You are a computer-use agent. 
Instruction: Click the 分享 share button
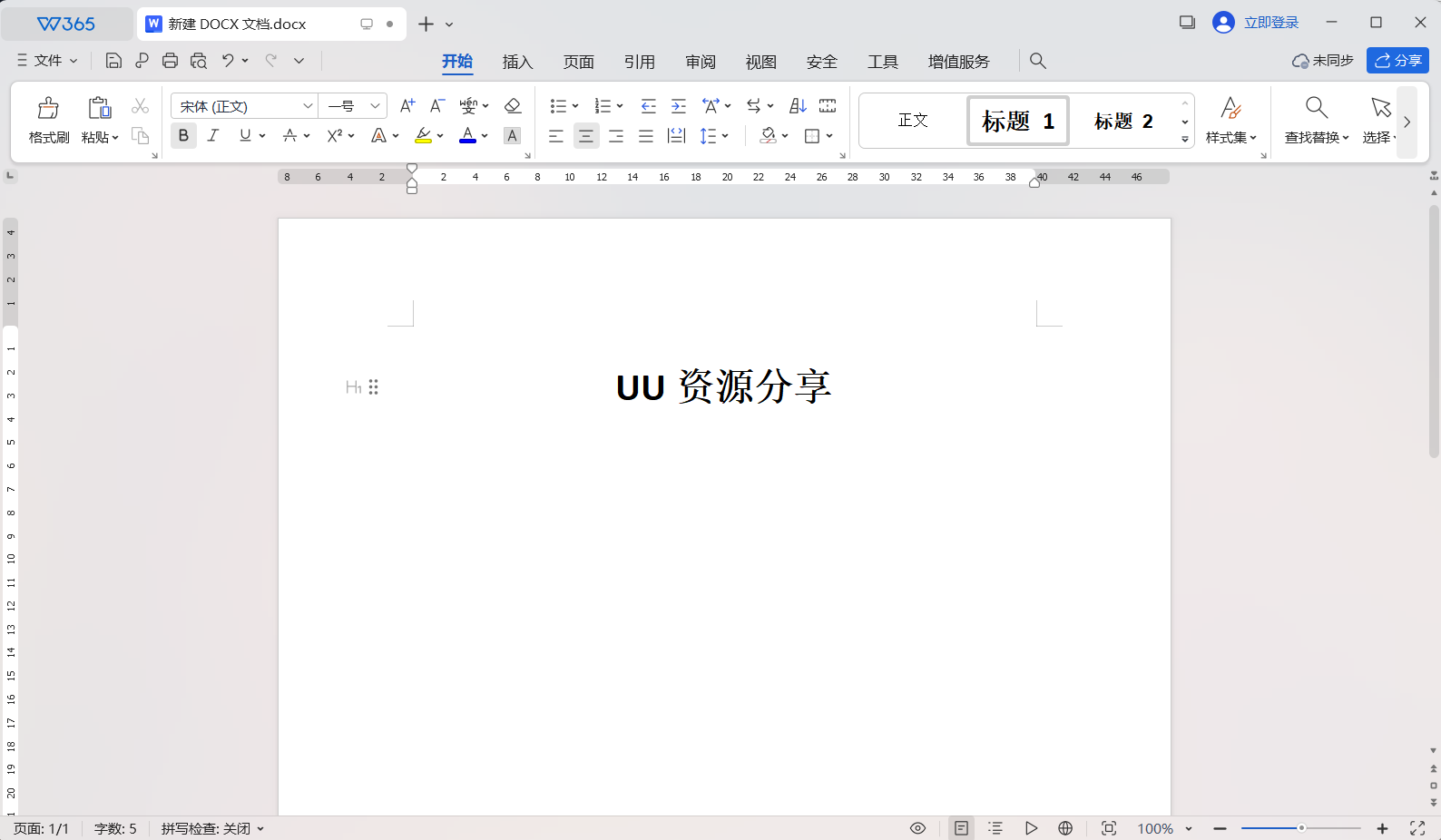coord(1397,61)
